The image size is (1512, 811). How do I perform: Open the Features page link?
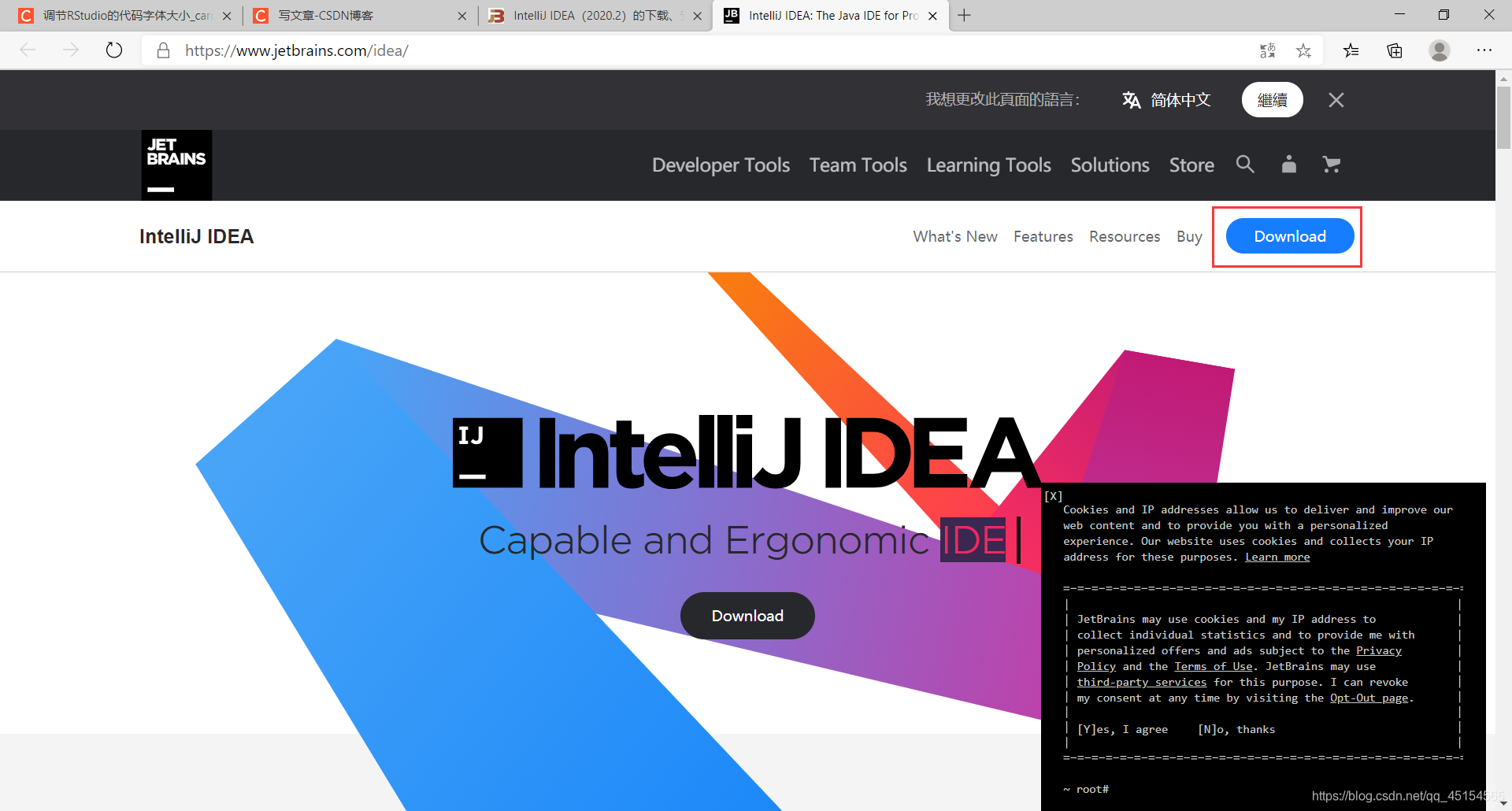point(1043,236)
